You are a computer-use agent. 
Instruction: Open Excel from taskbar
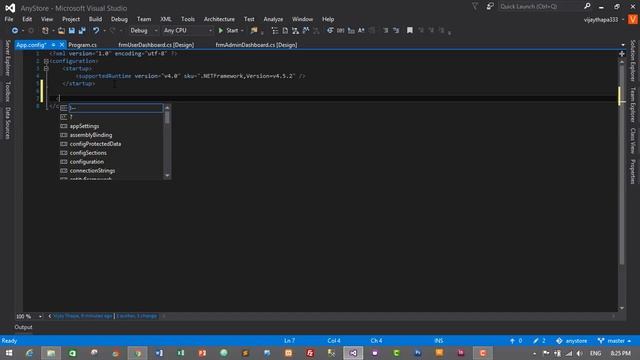click(181, 353)
